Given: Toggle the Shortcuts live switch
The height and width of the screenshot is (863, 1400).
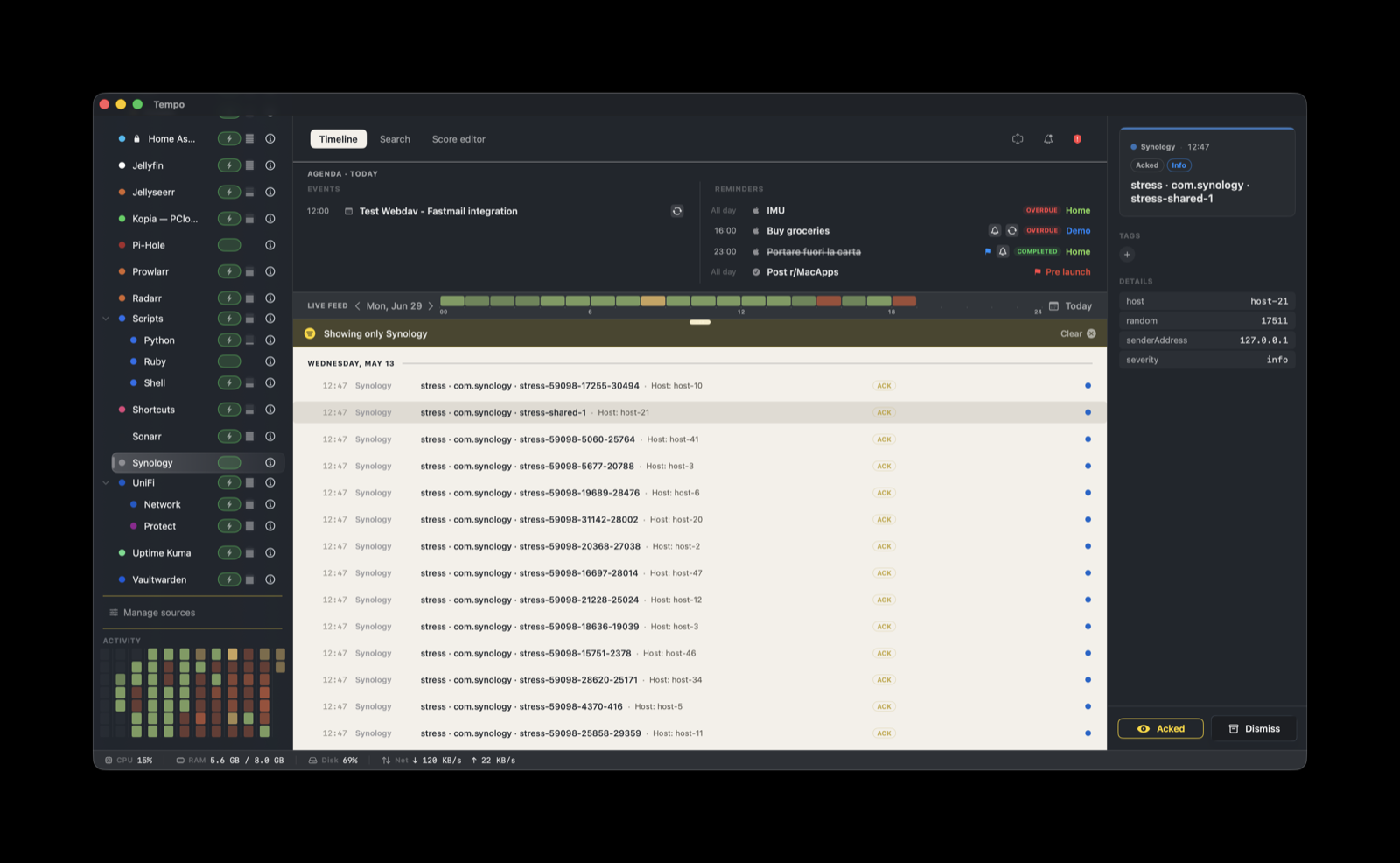Looking at the screenshot, I should [229, 410].
